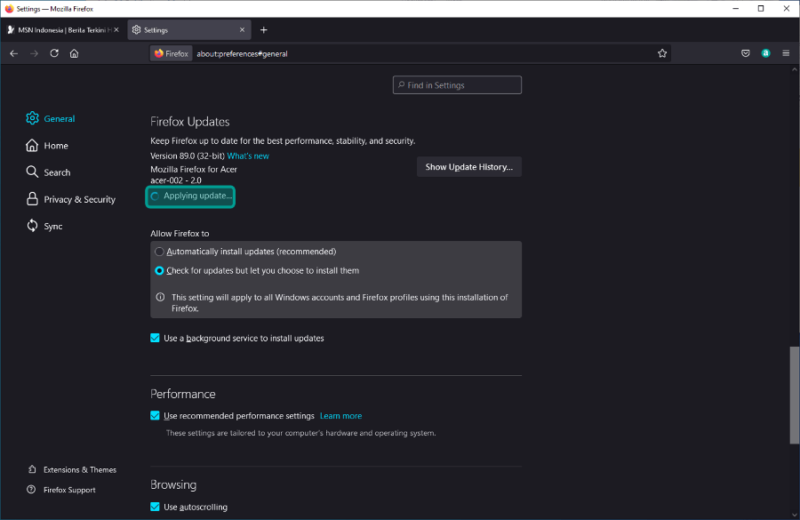Screen dimensions: 800x520
Task: Click the vertical page scrollbar thumb
Action: [794, 395]
